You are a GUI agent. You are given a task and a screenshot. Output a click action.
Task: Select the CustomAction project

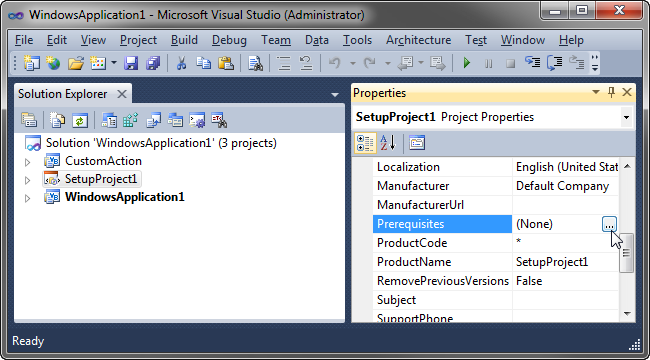103,161
